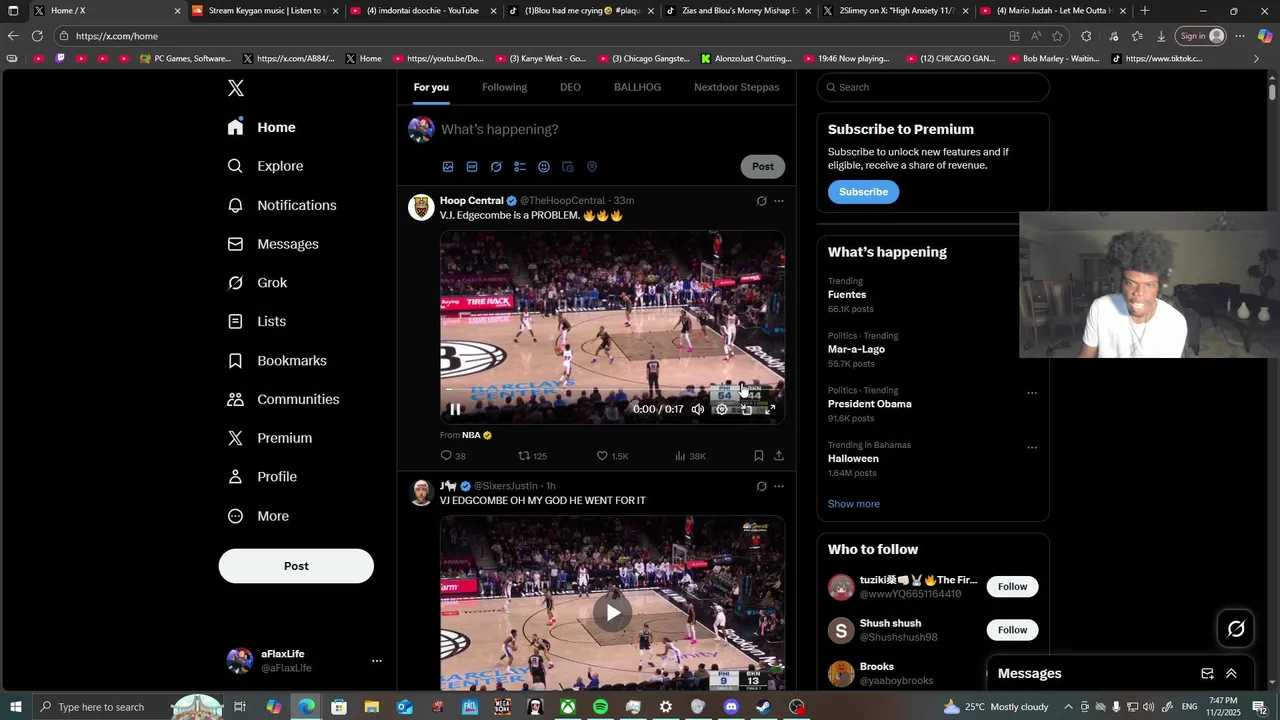Viewport: 1280px width, 720px height.
Task: Expand More in the left sidebar
Action: tap(259, 516)
